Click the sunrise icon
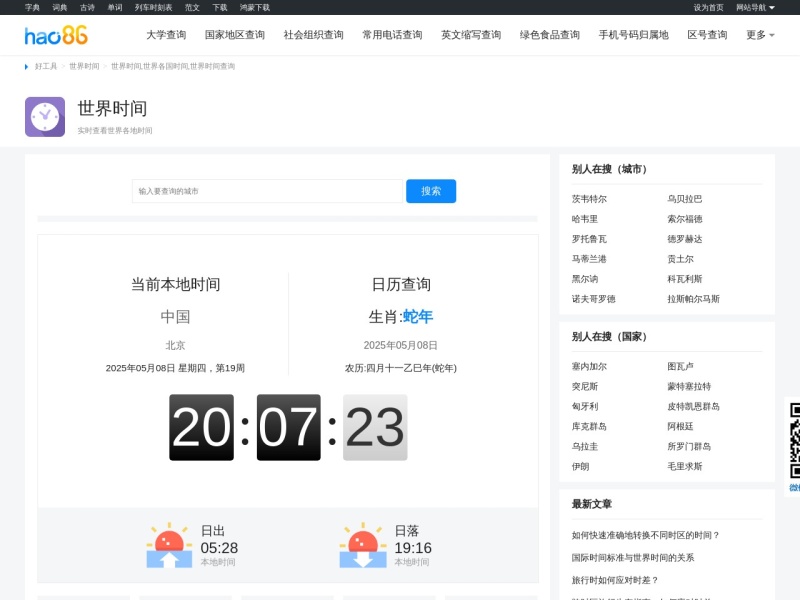 click(x=169, y=545)
